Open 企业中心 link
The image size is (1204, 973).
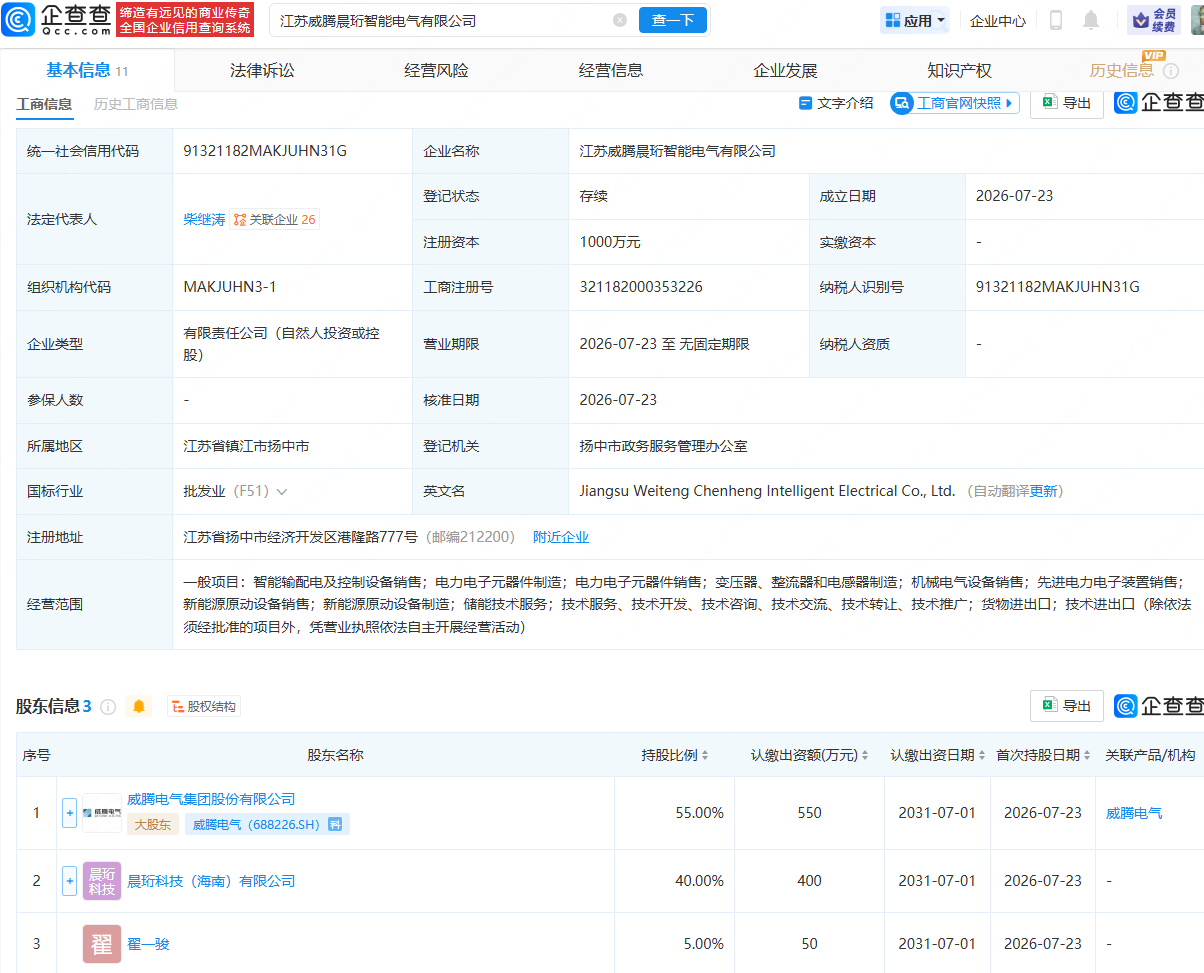(998, 20)
